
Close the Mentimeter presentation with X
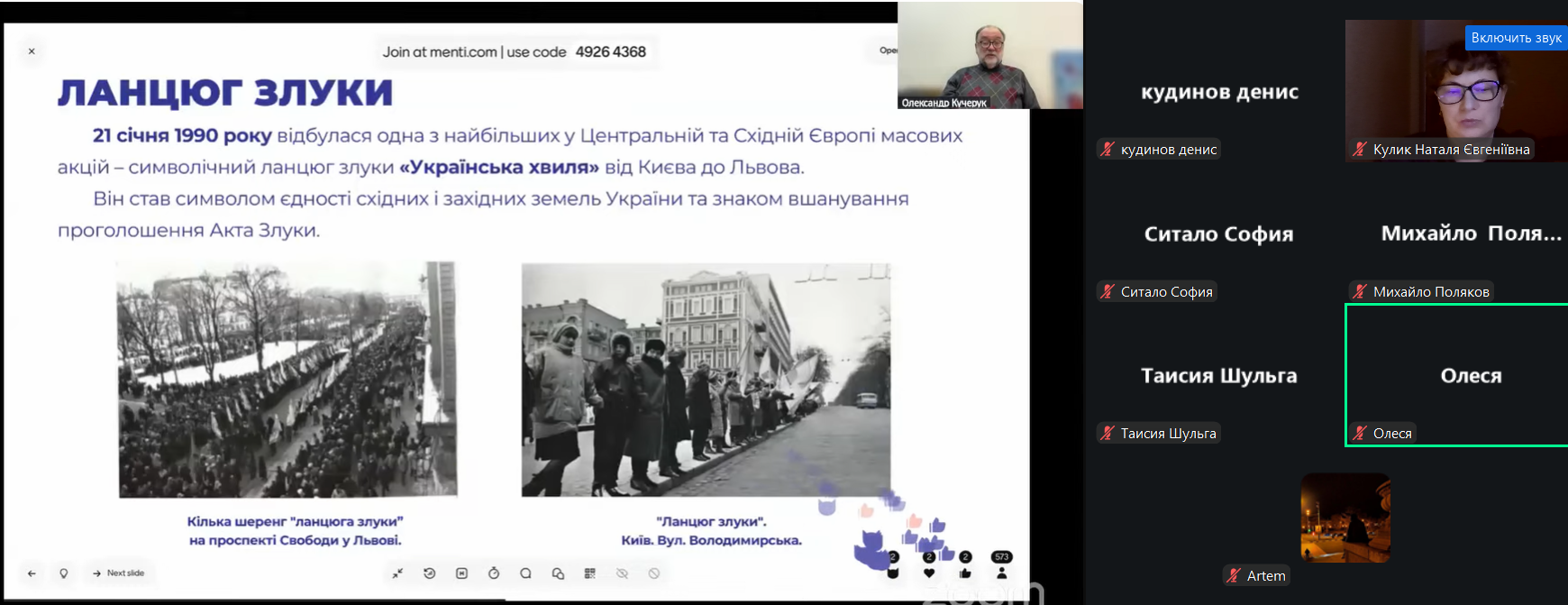tap(32, 51)
